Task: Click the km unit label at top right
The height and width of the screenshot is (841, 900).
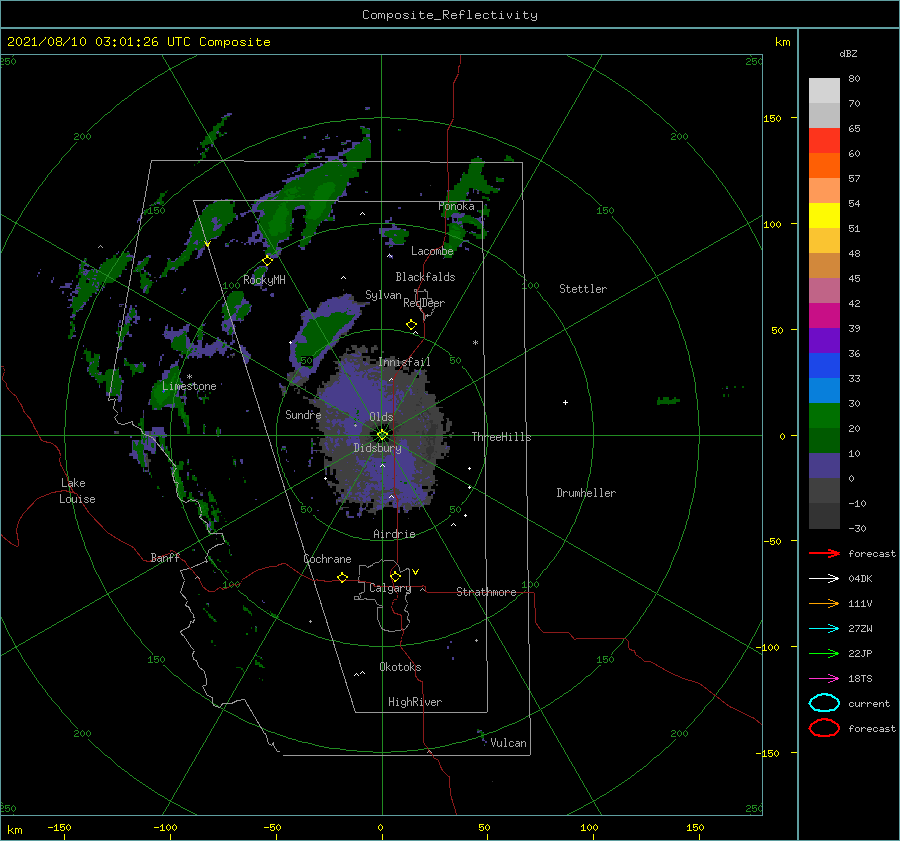Action: pyautogui.click(x=782, y=42)
